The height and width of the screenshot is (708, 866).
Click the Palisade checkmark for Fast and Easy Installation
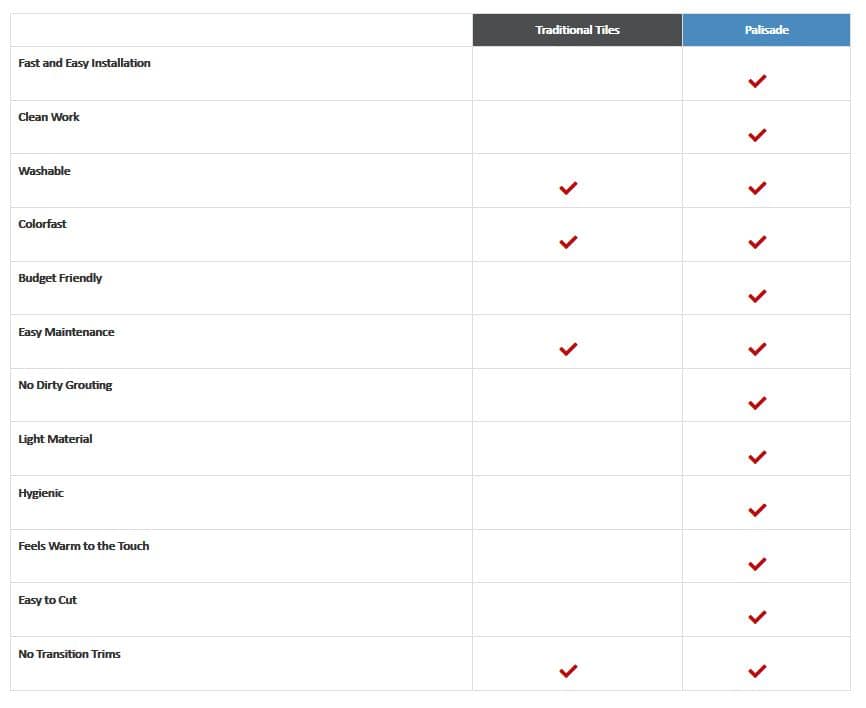[757, 81]
